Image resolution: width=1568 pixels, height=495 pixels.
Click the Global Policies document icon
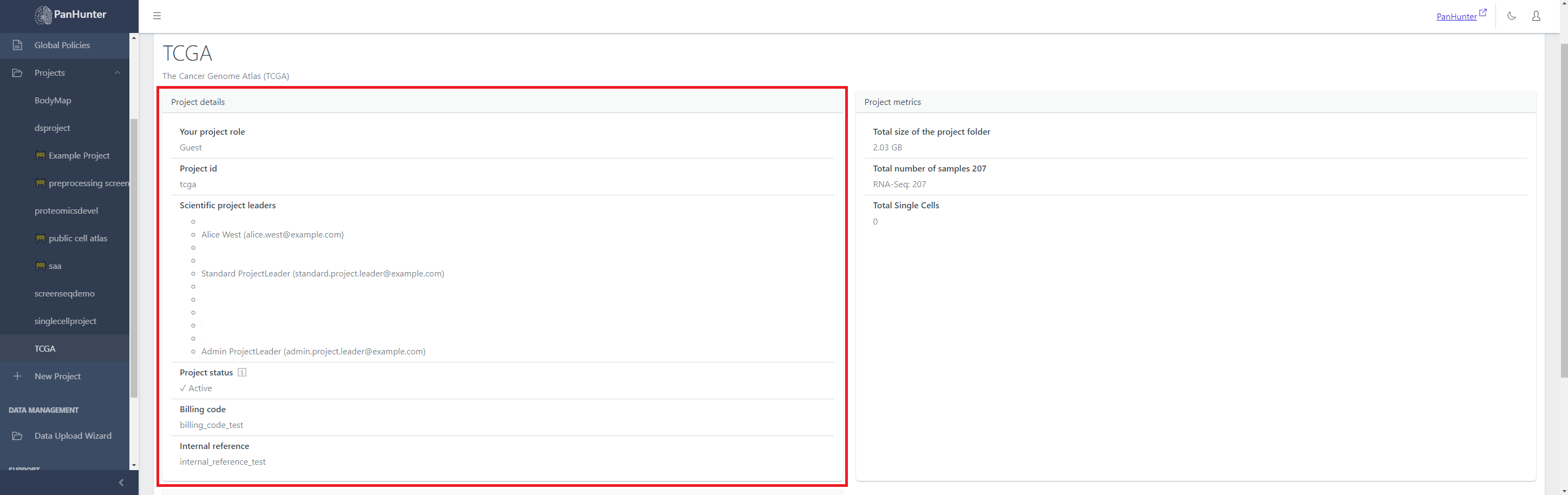(x=17, y=45)
